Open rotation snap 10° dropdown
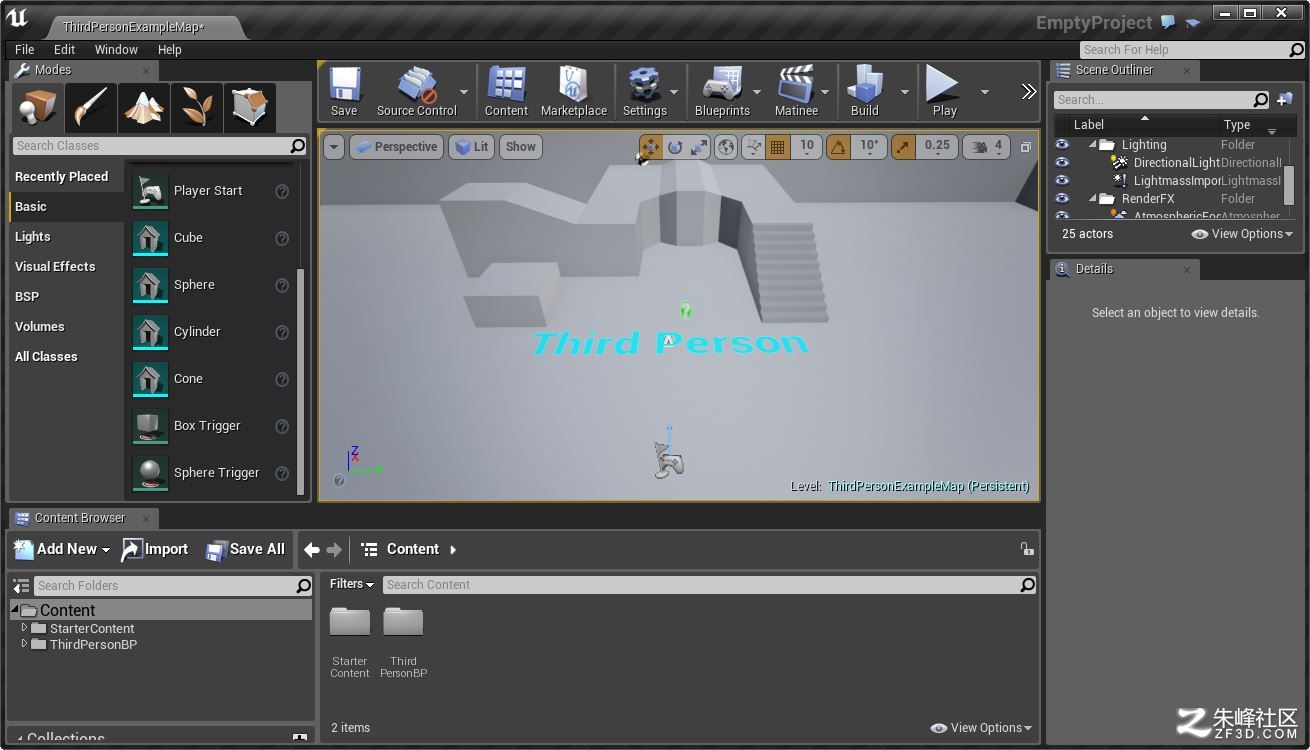The height and width of the screenshot is (750, 1310). coord(869,147)
